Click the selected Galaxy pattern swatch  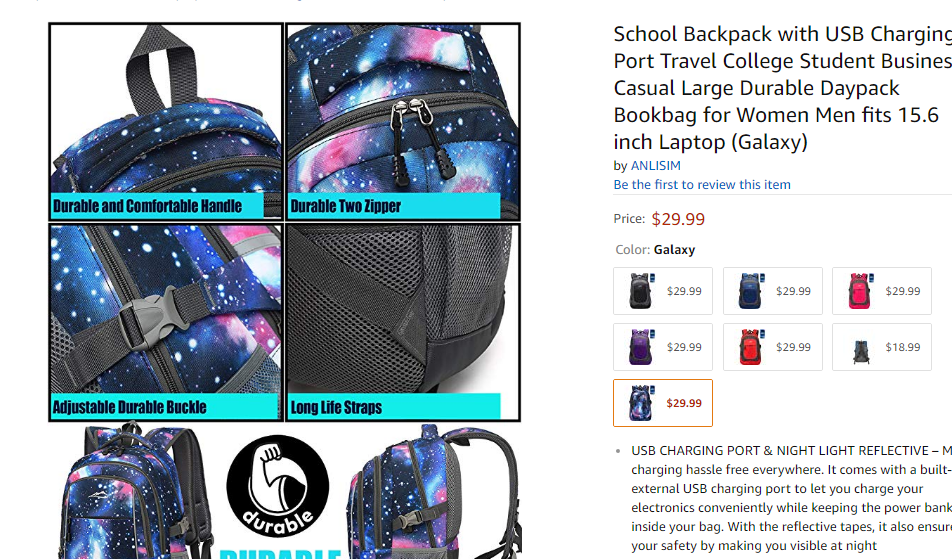coord(662,403)
